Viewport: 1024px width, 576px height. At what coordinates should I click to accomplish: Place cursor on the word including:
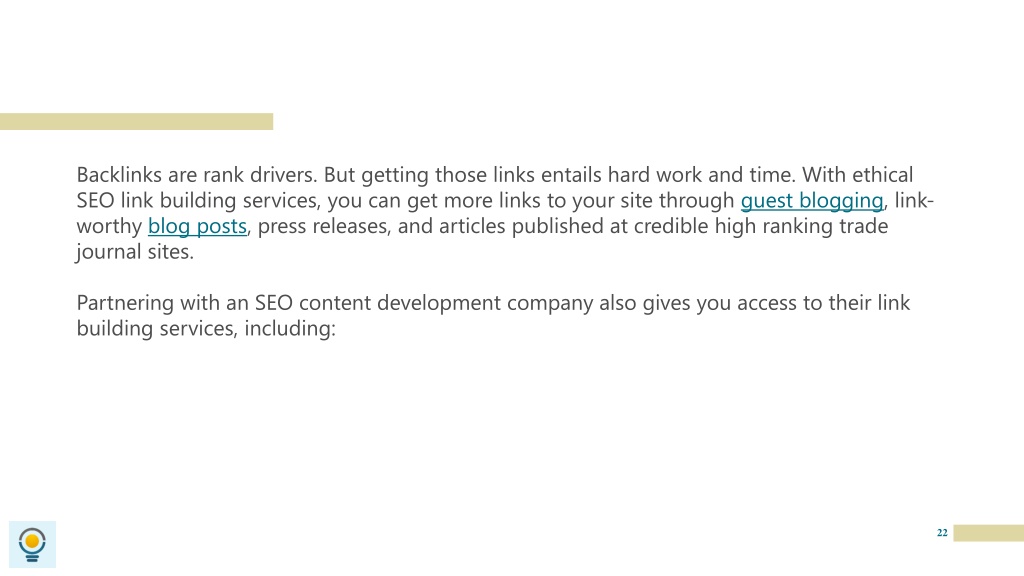coord(290,328)
